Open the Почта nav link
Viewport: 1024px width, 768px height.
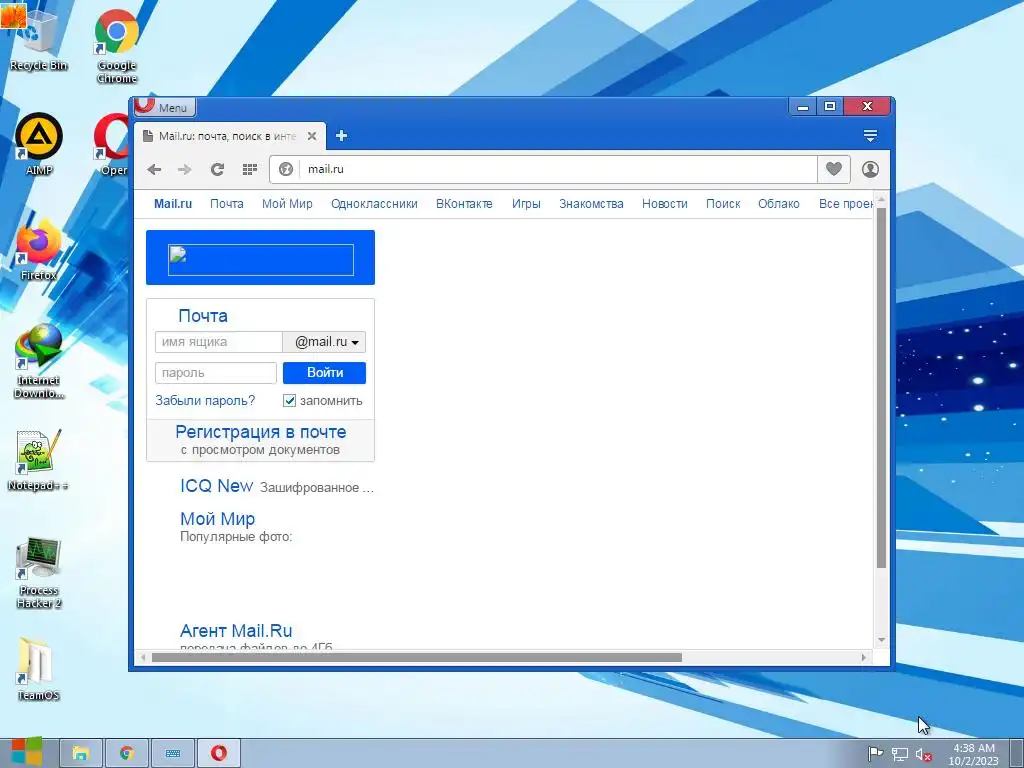(x=227, y=204)
